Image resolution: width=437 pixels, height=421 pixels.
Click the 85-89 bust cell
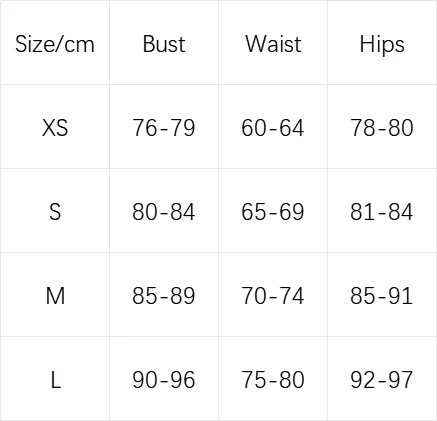[164, 296]
